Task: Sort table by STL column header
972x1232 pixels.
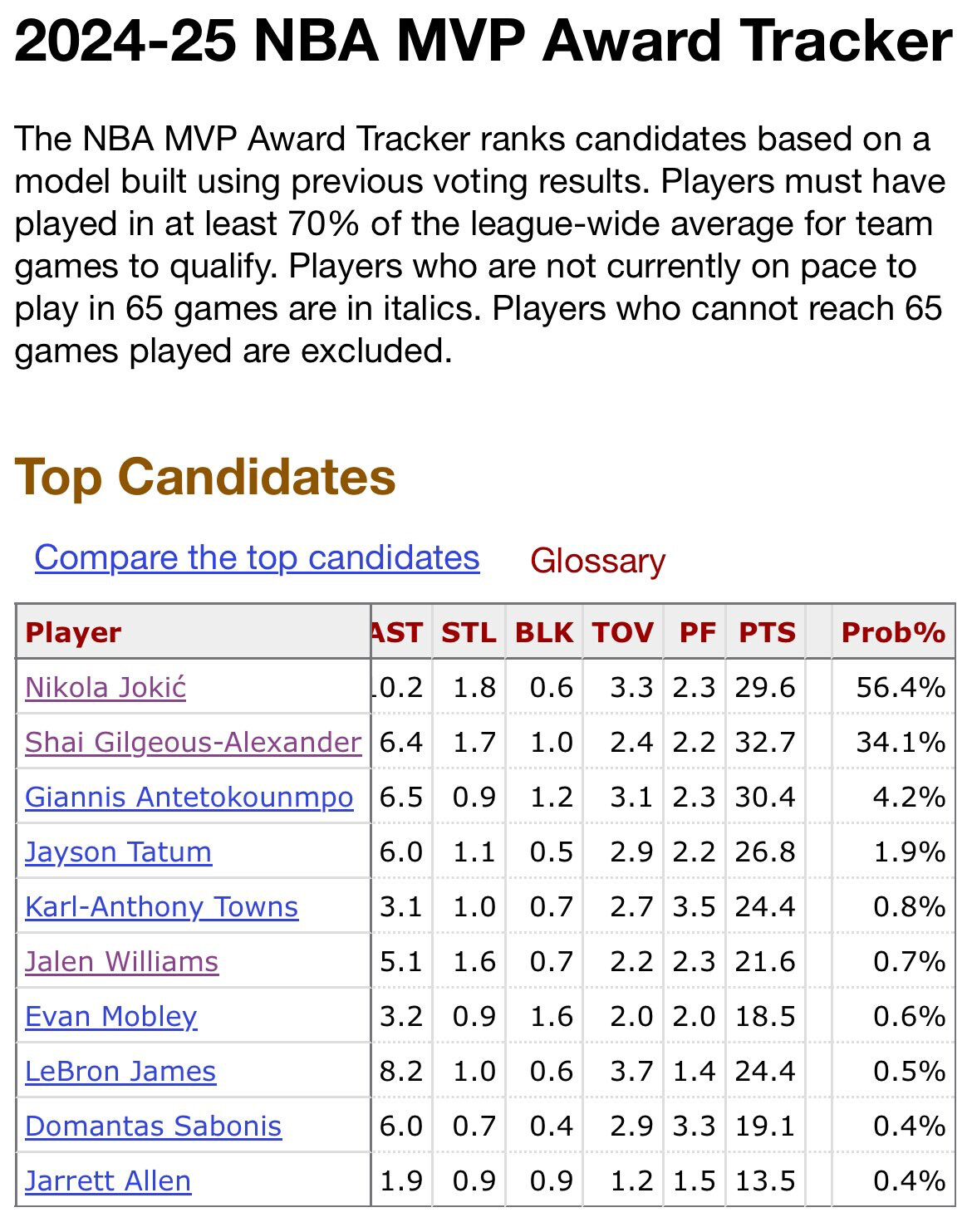Action: click(x=469, y=632)
